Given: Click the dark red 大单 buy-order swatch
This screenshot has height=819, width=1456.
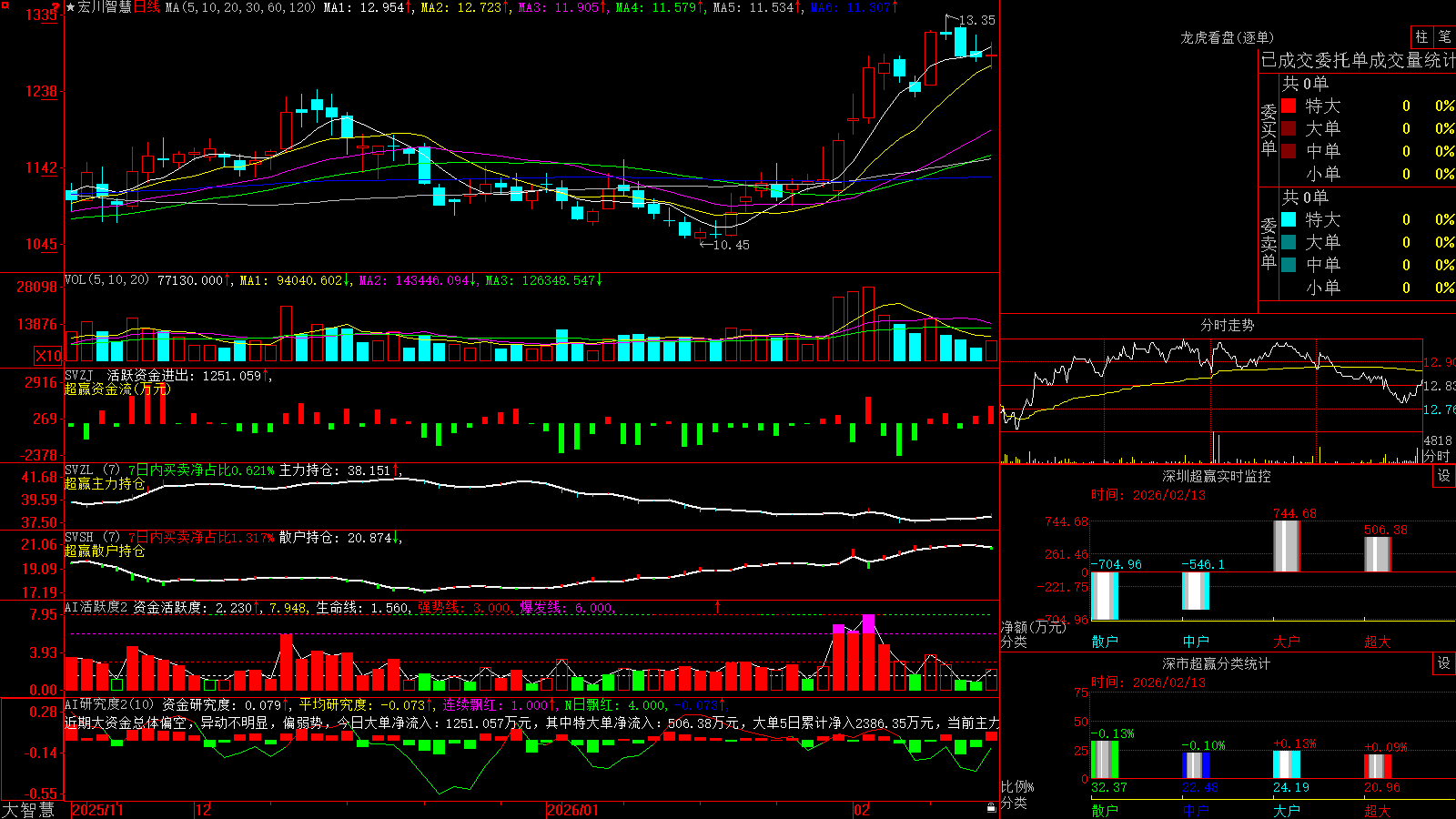Looking at the screenshot, I should (x=1289, y=128).
